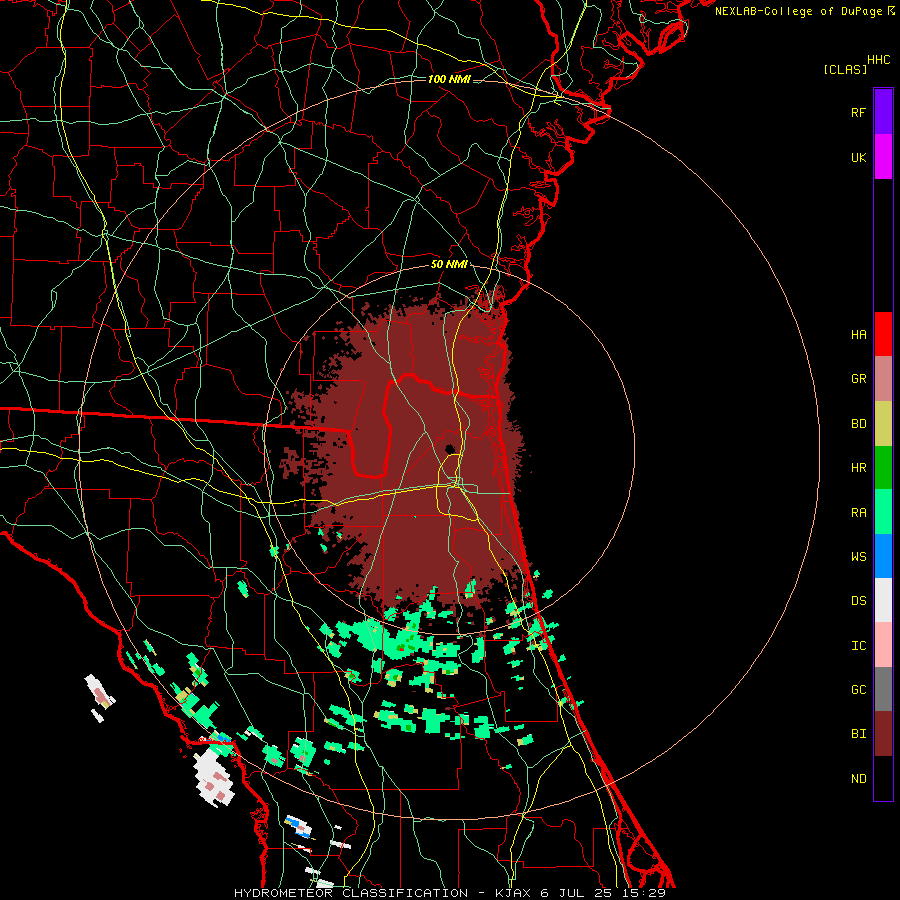Select the pinkish GR legend swatch
Image resolution: width=900 pixels, height=900 pixels.
(x=883, y=379)
